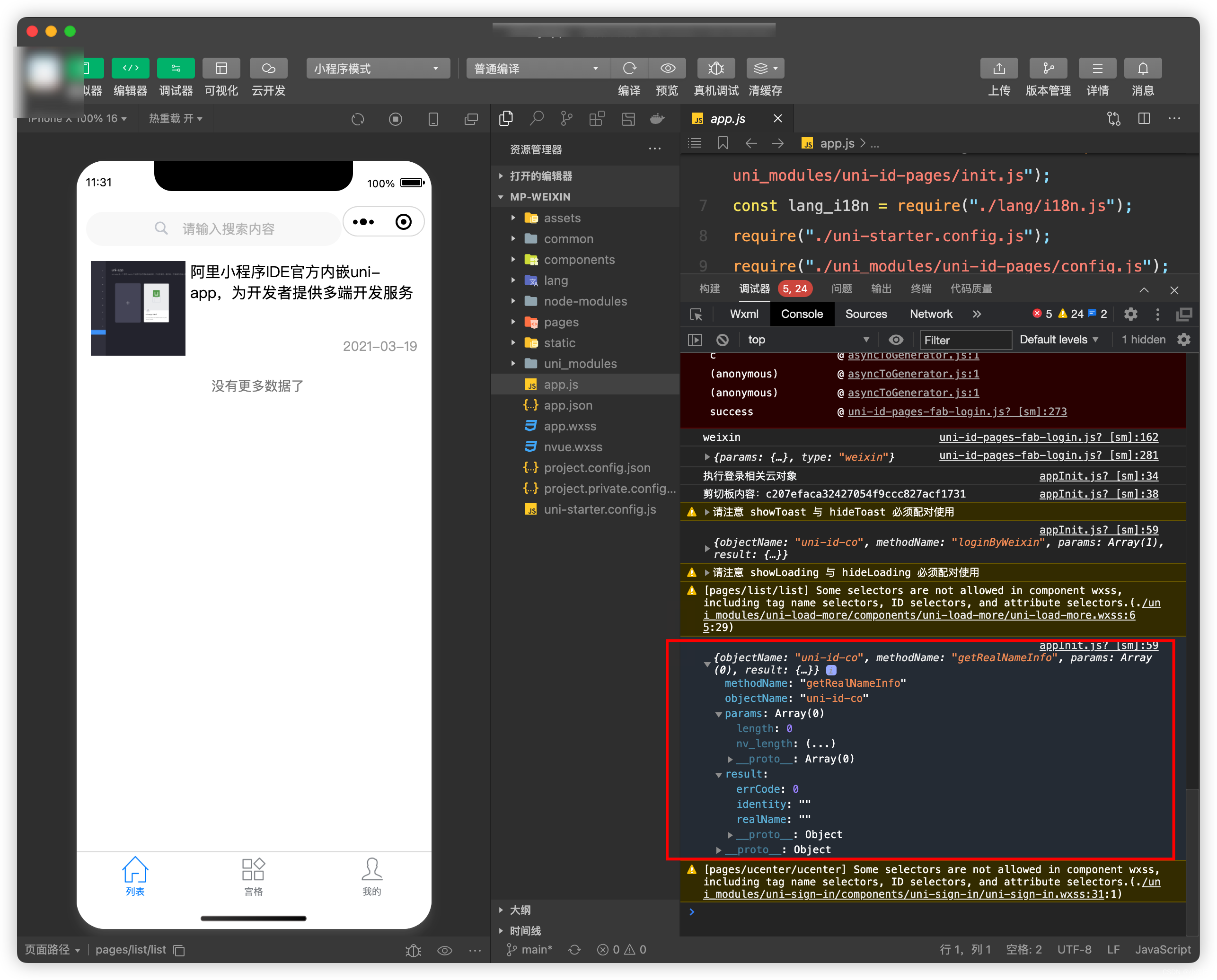Image resolution: width=1217 pixels, height=980 pixels.
Task: Click the console Filter input field
Action: point(965,340)
